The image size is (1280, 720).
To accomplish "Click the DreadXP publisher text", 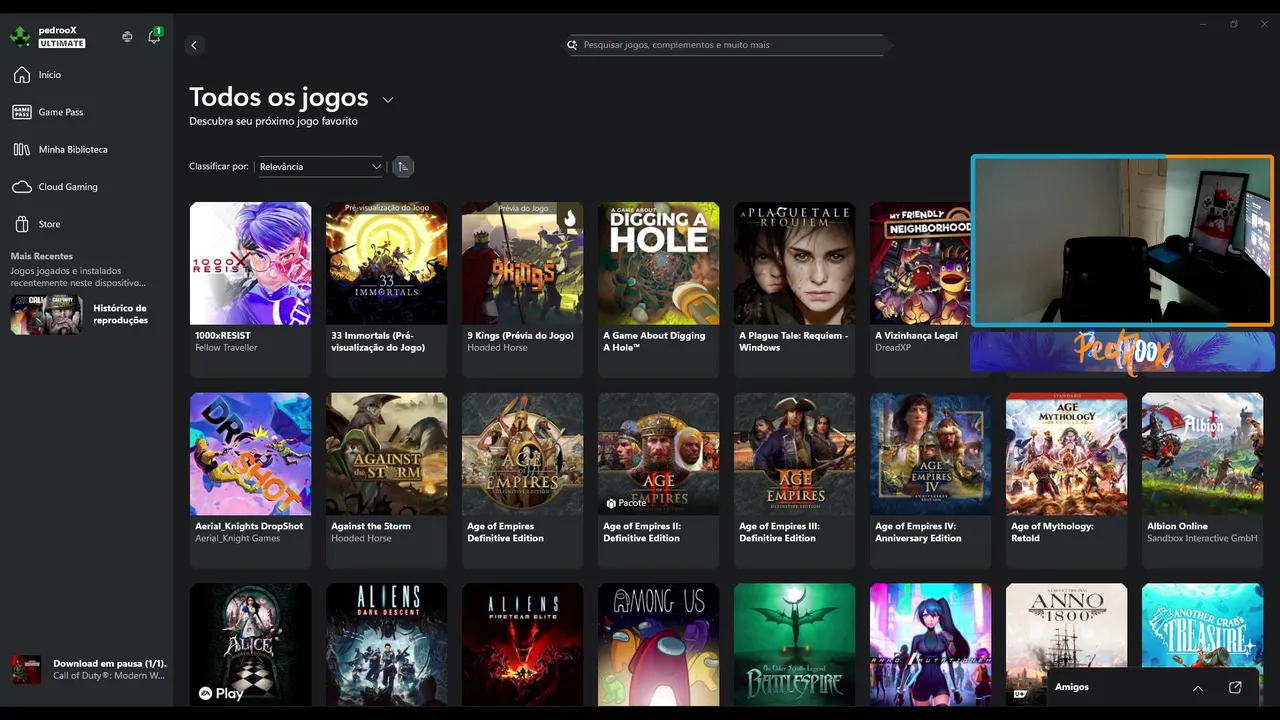I will pos(893,348).
